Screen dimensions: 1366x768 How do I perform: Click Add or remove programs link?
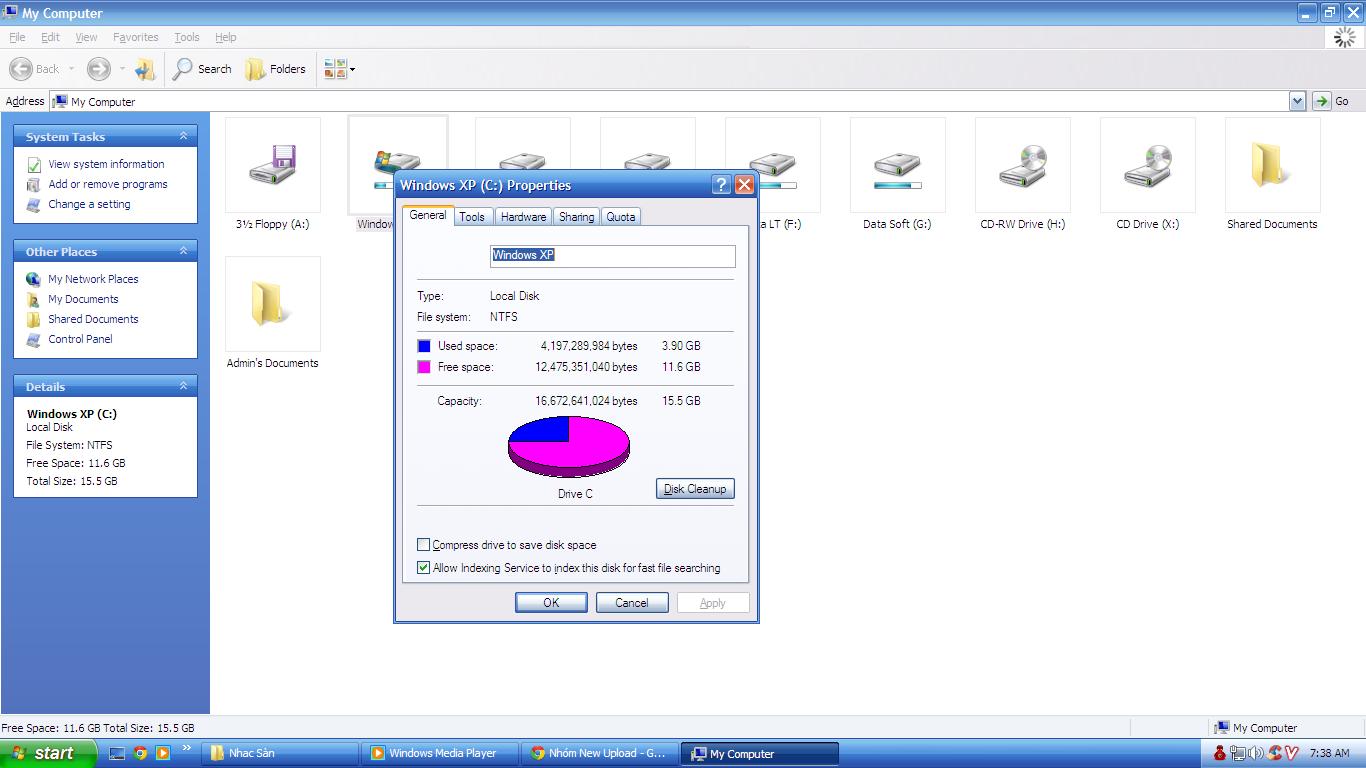108,184
